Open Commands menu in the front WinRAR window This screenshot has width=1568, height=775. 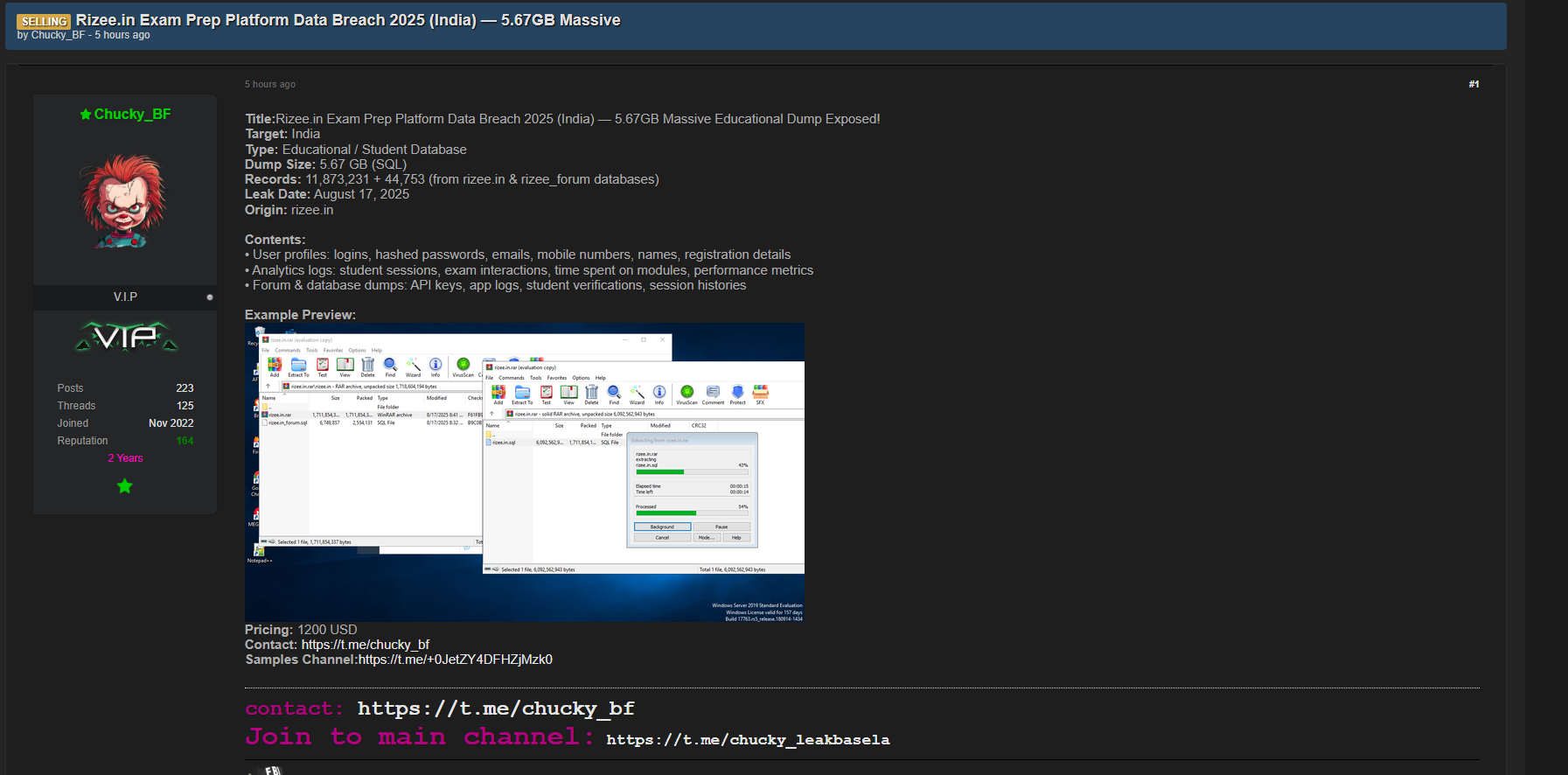(x=512, y=378)
